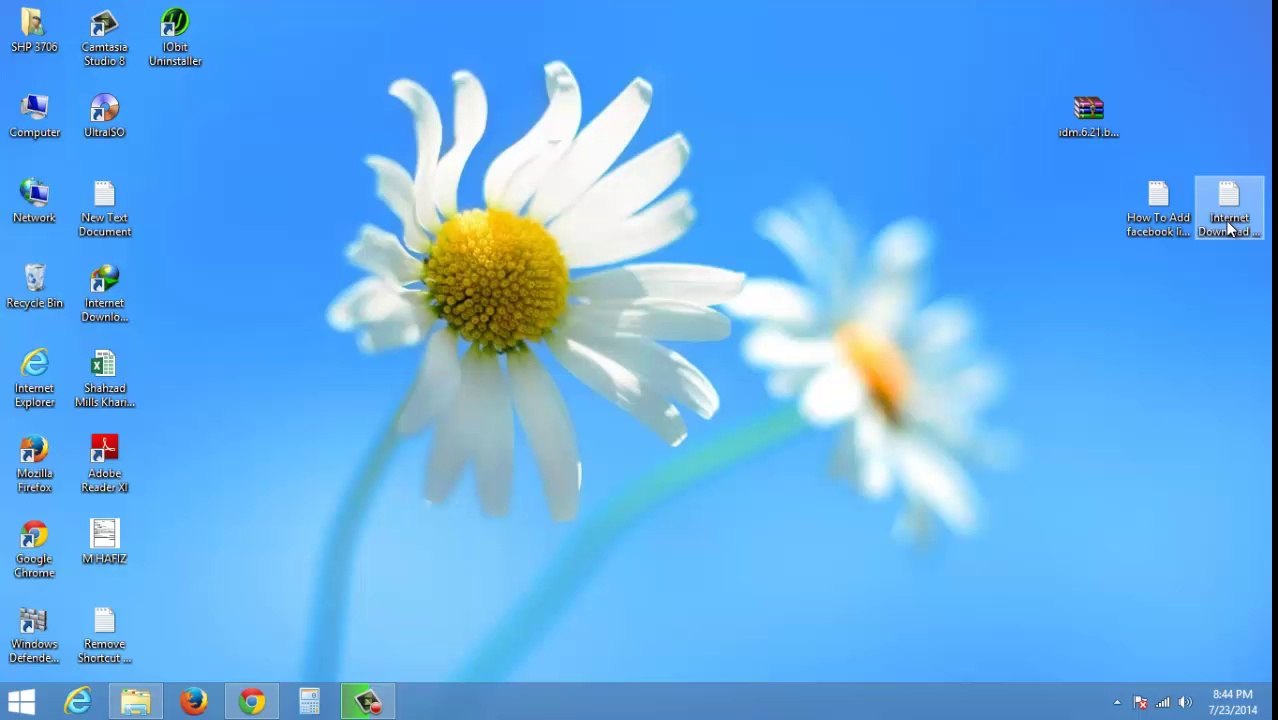Open Action Center flag in tray
This screenshot has height=720, width=1278.
point(1140,702)
